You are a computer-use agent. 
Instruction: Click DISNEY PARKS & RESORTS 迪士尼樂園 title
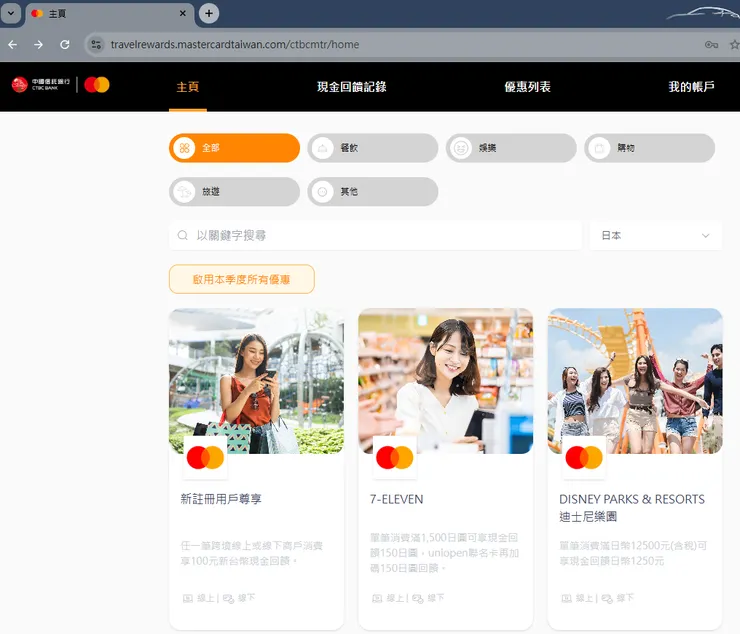[x=632, y=508]
